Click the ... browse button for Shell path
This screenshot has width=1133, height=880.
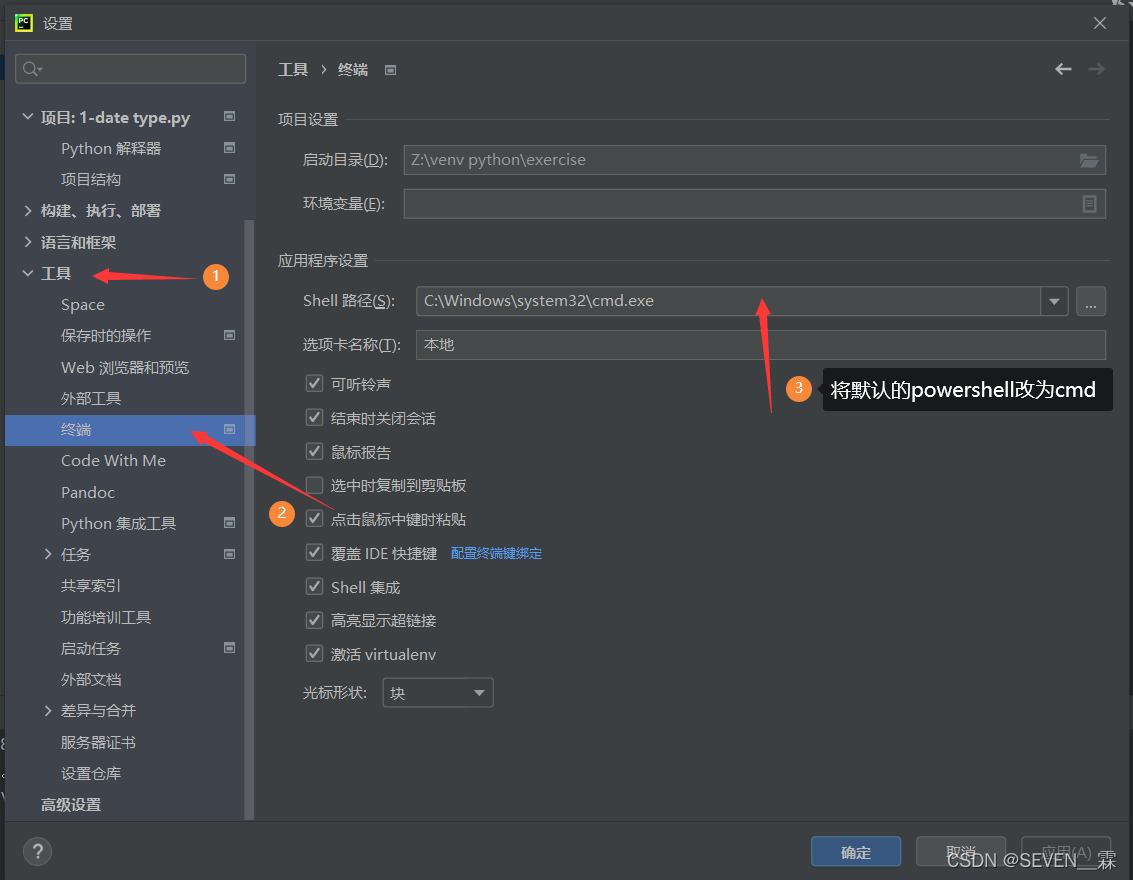[x=1091, y=301]
